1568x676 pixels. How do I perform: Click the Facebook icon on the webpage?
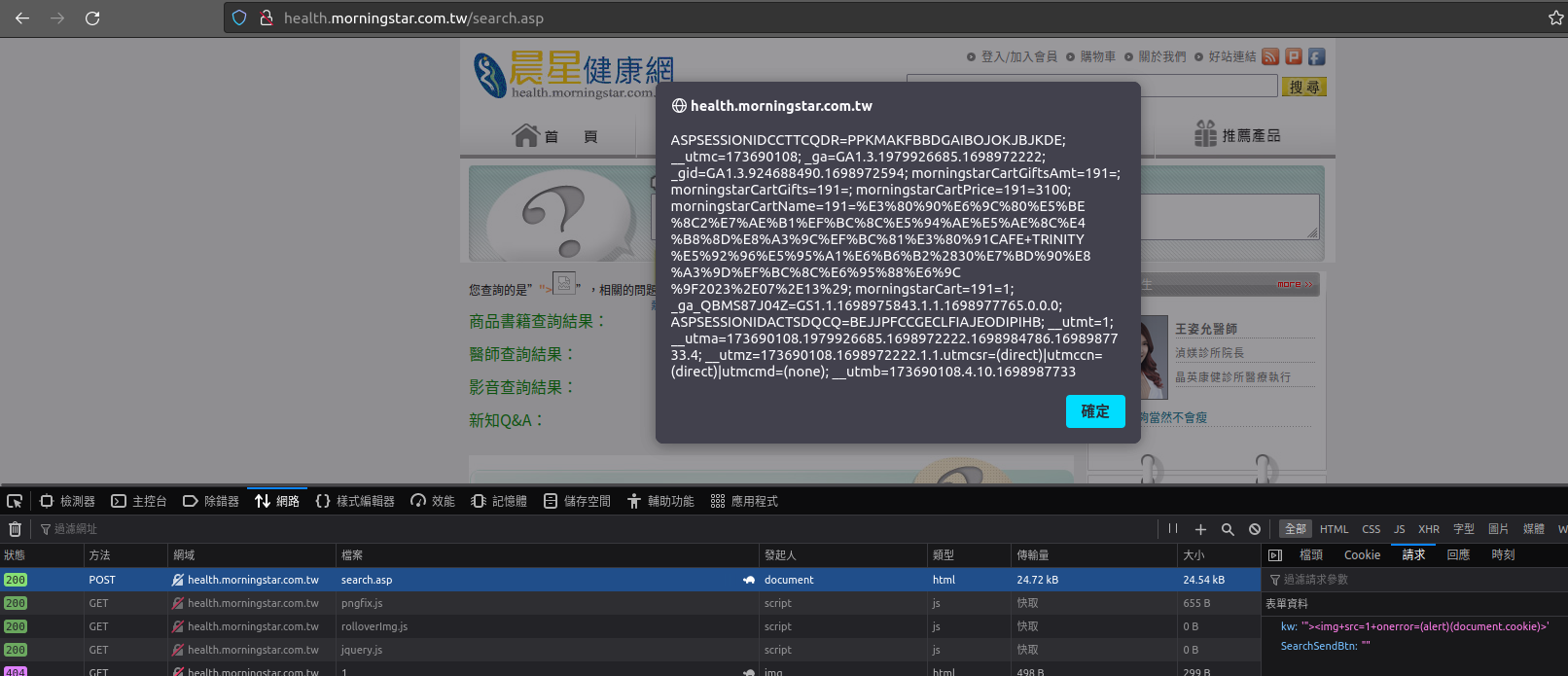point(1316,56)
